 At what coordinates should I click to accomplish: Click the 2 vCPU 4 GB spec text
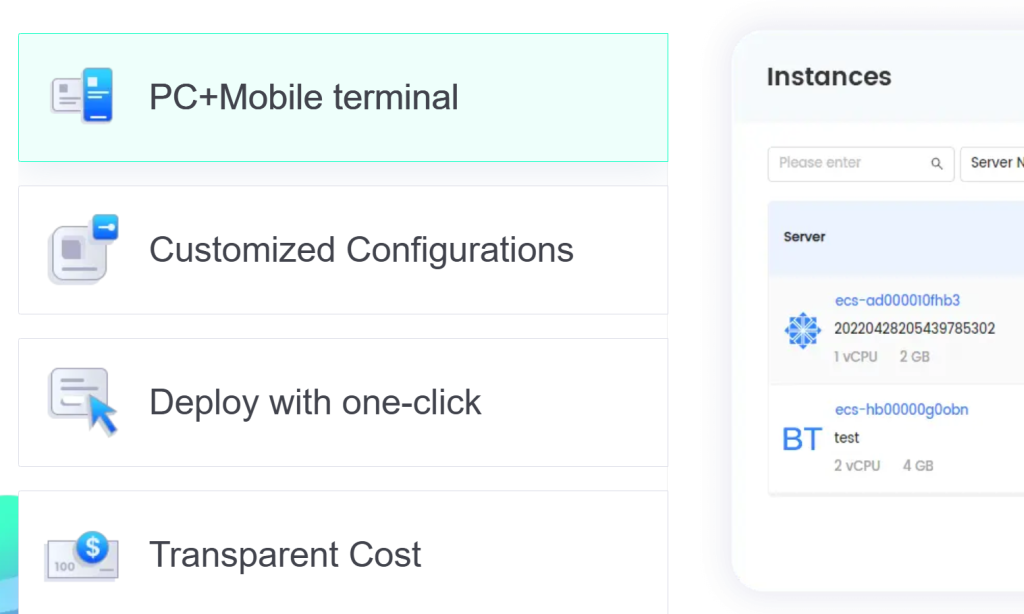click(884, 466)
